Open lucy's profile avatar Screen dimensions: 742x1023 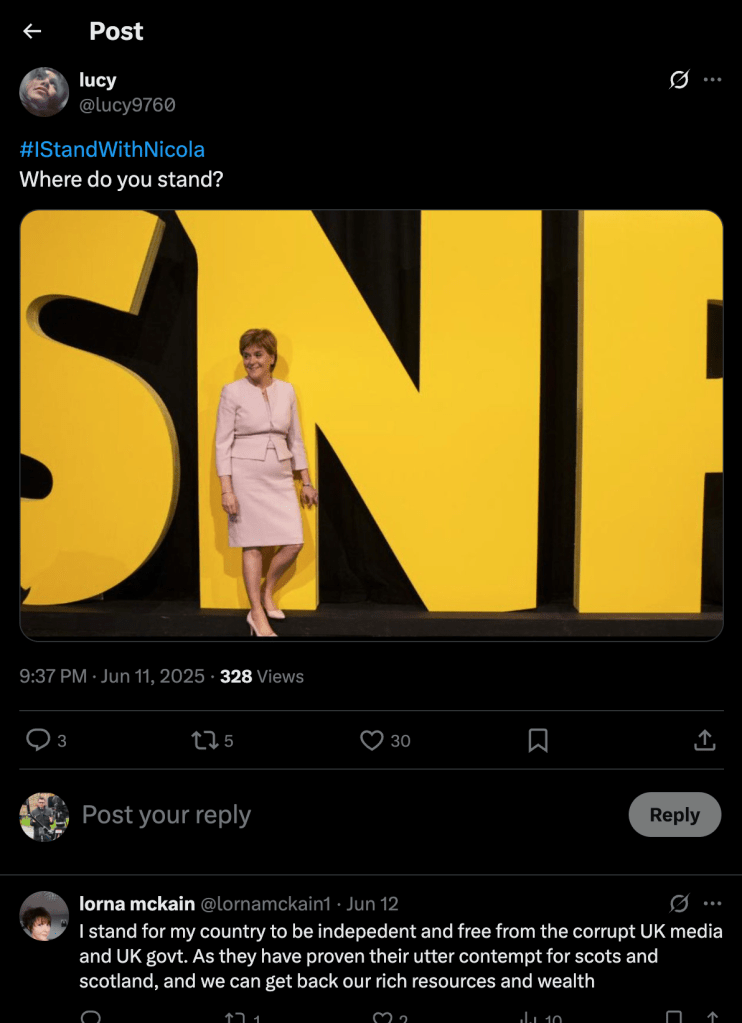(x=44, y=92)
